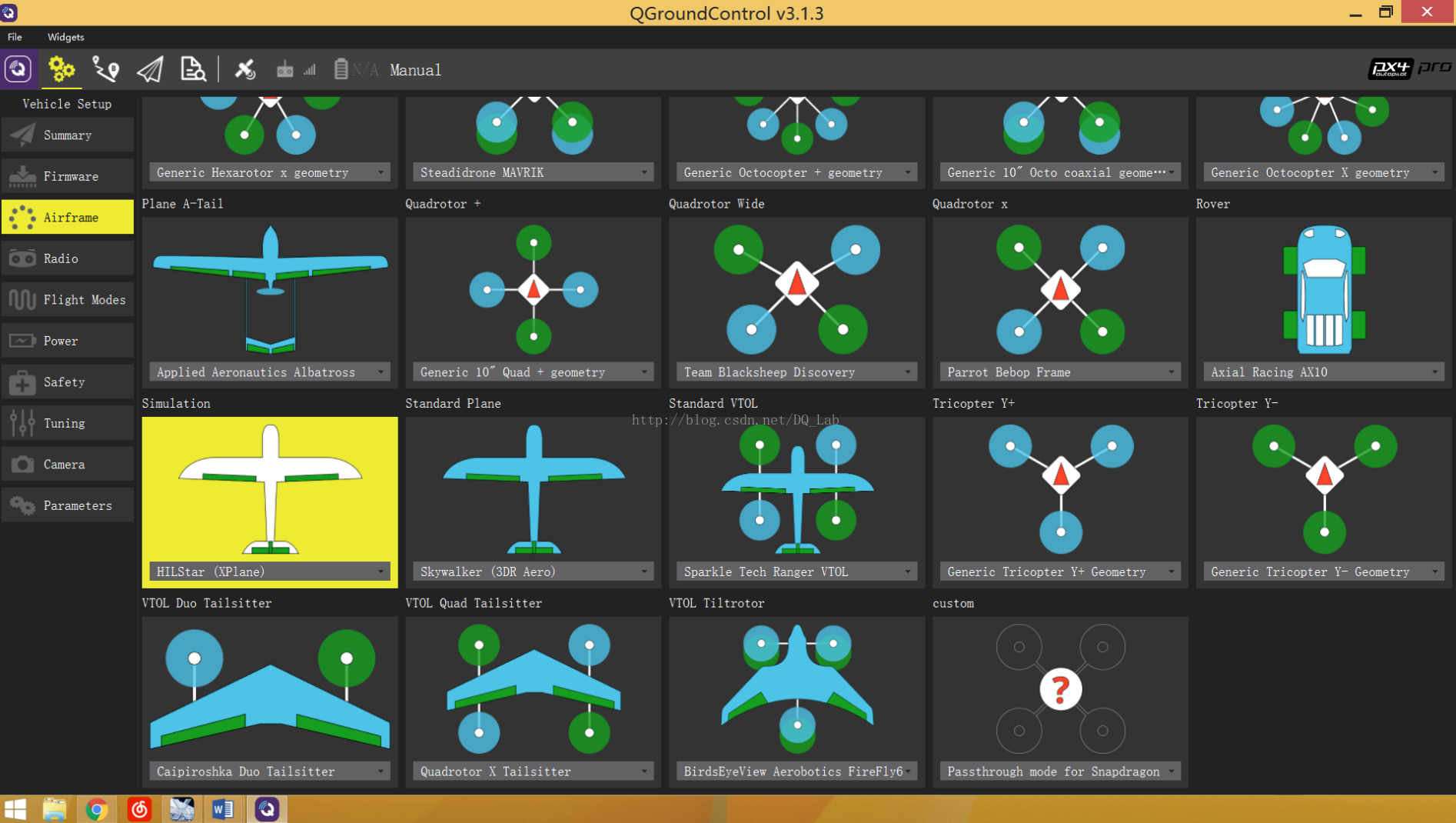Image resolution: width=1456 pixels, height=823 pixels.
Task: Expand the Generic Octocopter X geometry dropdown
Action: tap(1324, 172)
